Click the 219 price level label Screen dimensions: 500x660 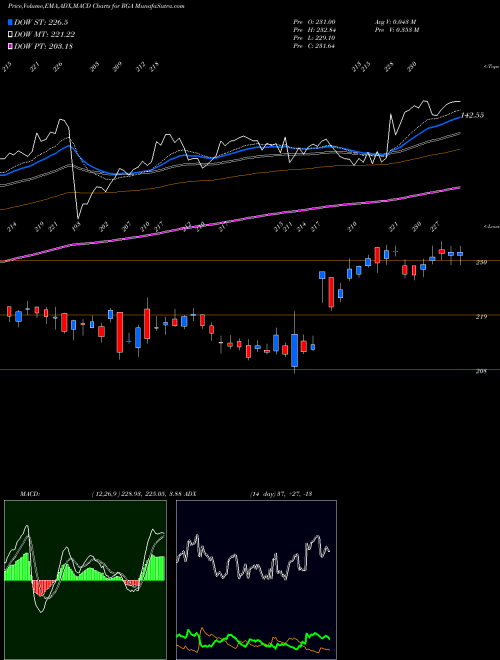click(x=481, y=317)
